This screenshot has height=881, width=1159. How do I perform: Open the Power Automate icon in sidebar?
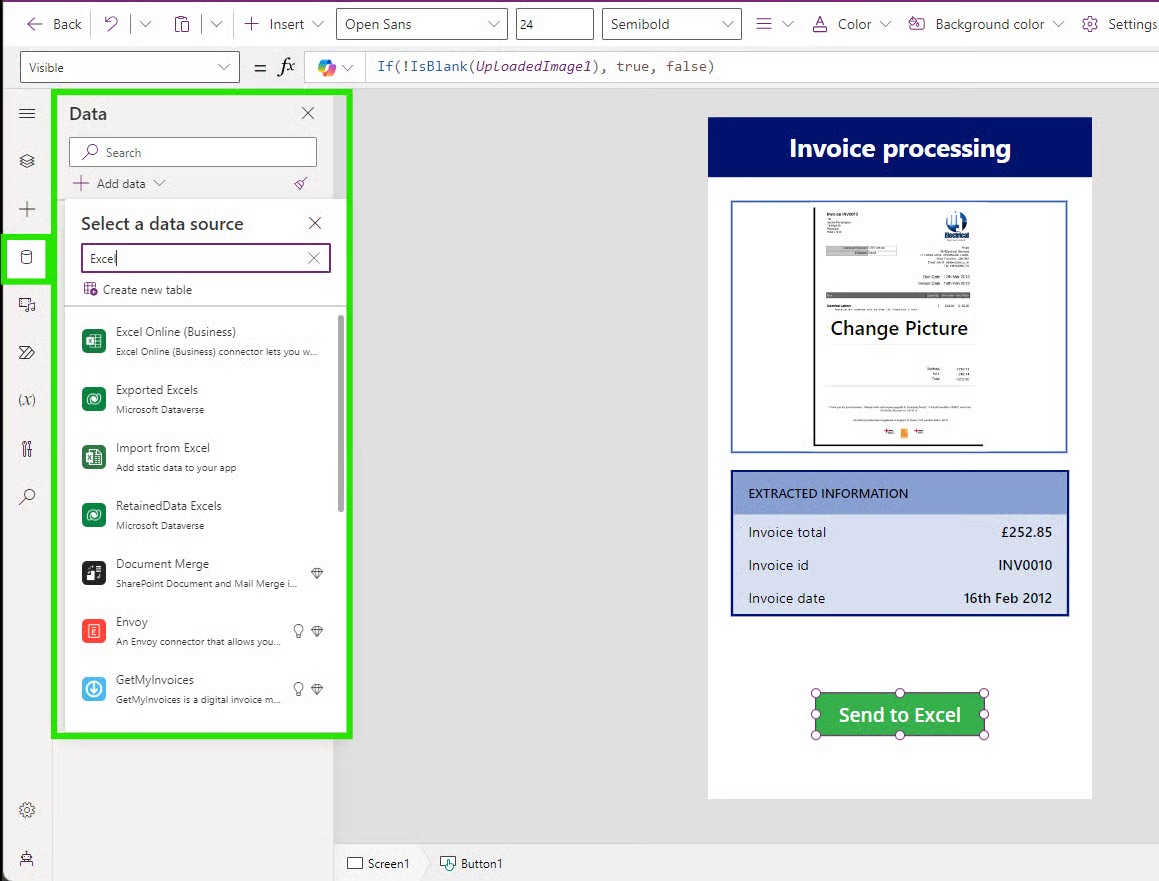(x=27, y=353)
